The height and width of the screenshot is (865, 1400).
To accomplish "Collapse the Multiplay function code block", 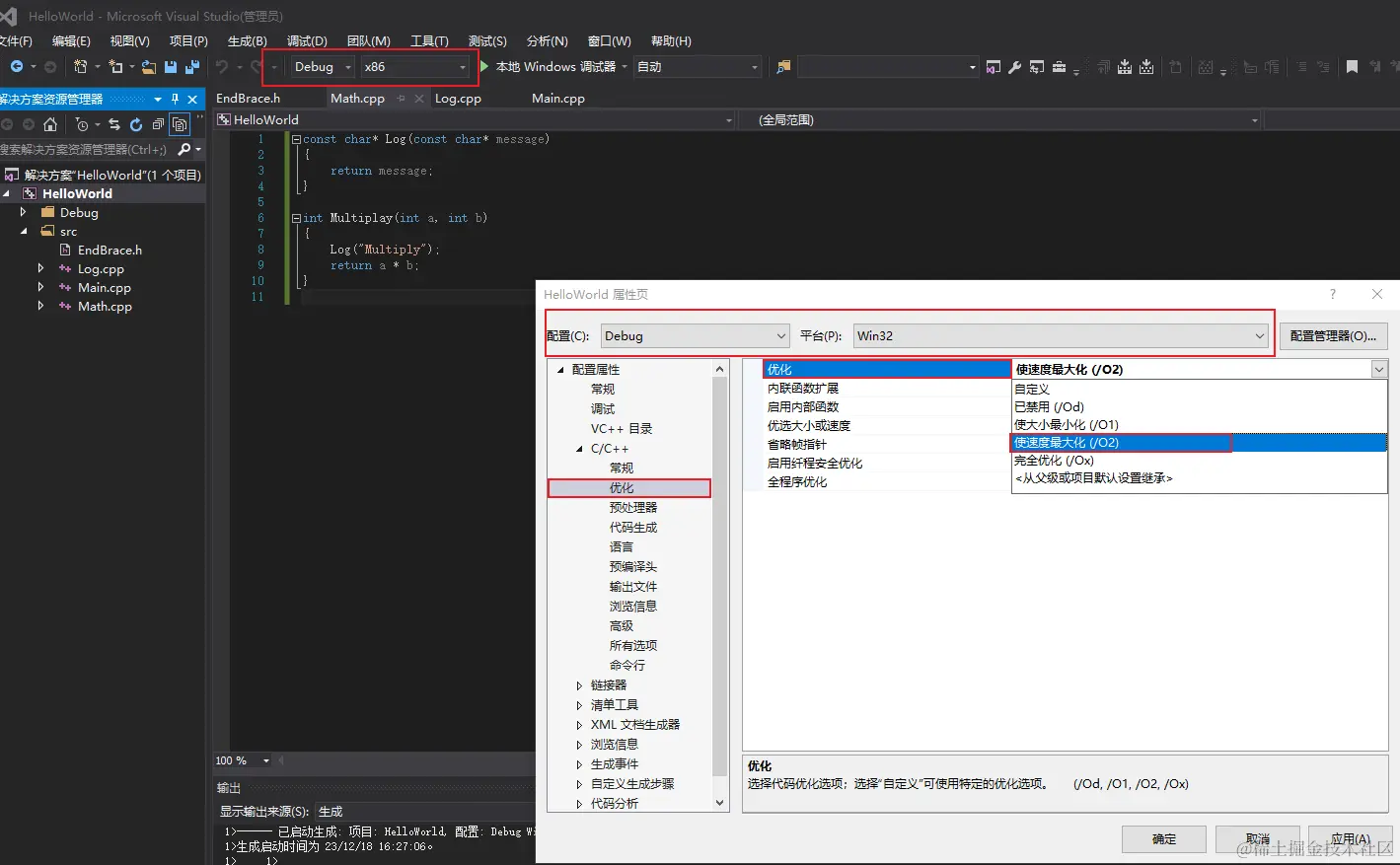I will (x=296, y=218).
